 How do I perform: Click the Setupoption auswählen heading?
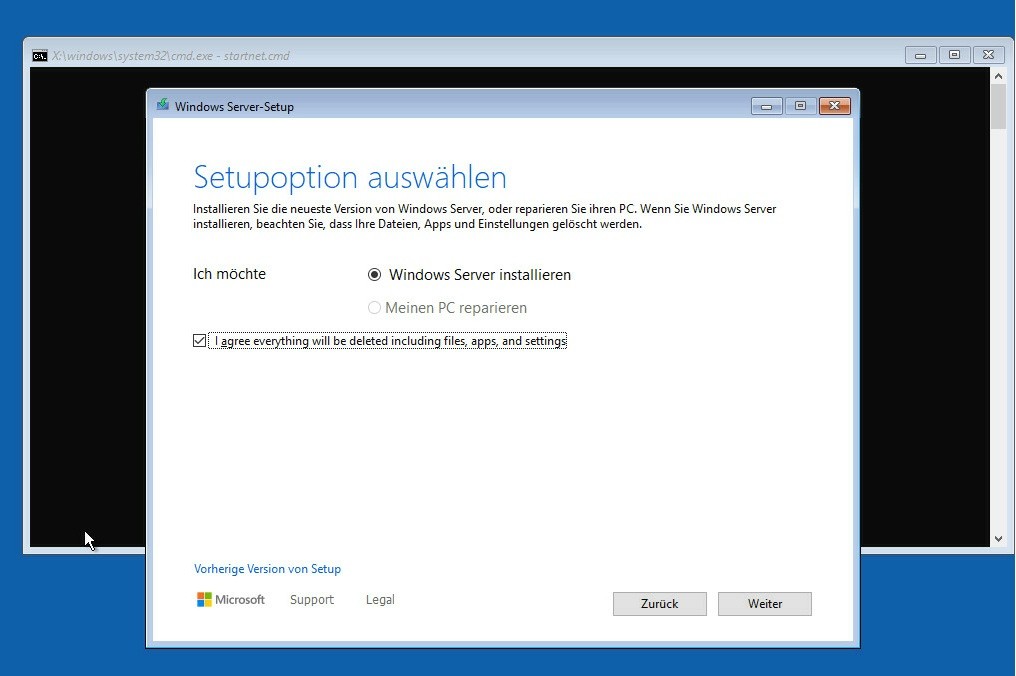(350, 177)
